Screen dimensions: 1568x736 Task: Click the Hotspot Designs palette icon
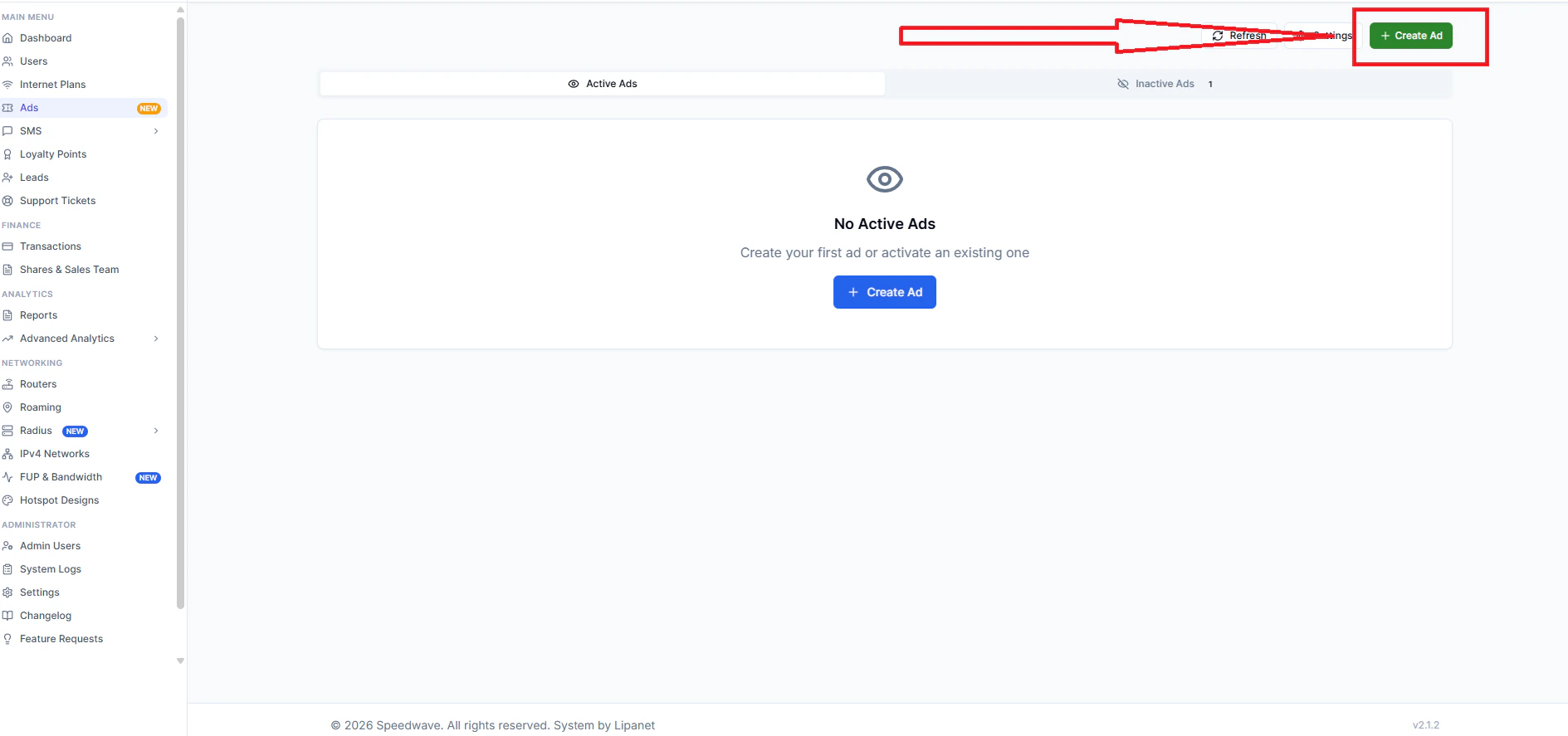pos(7,500)
